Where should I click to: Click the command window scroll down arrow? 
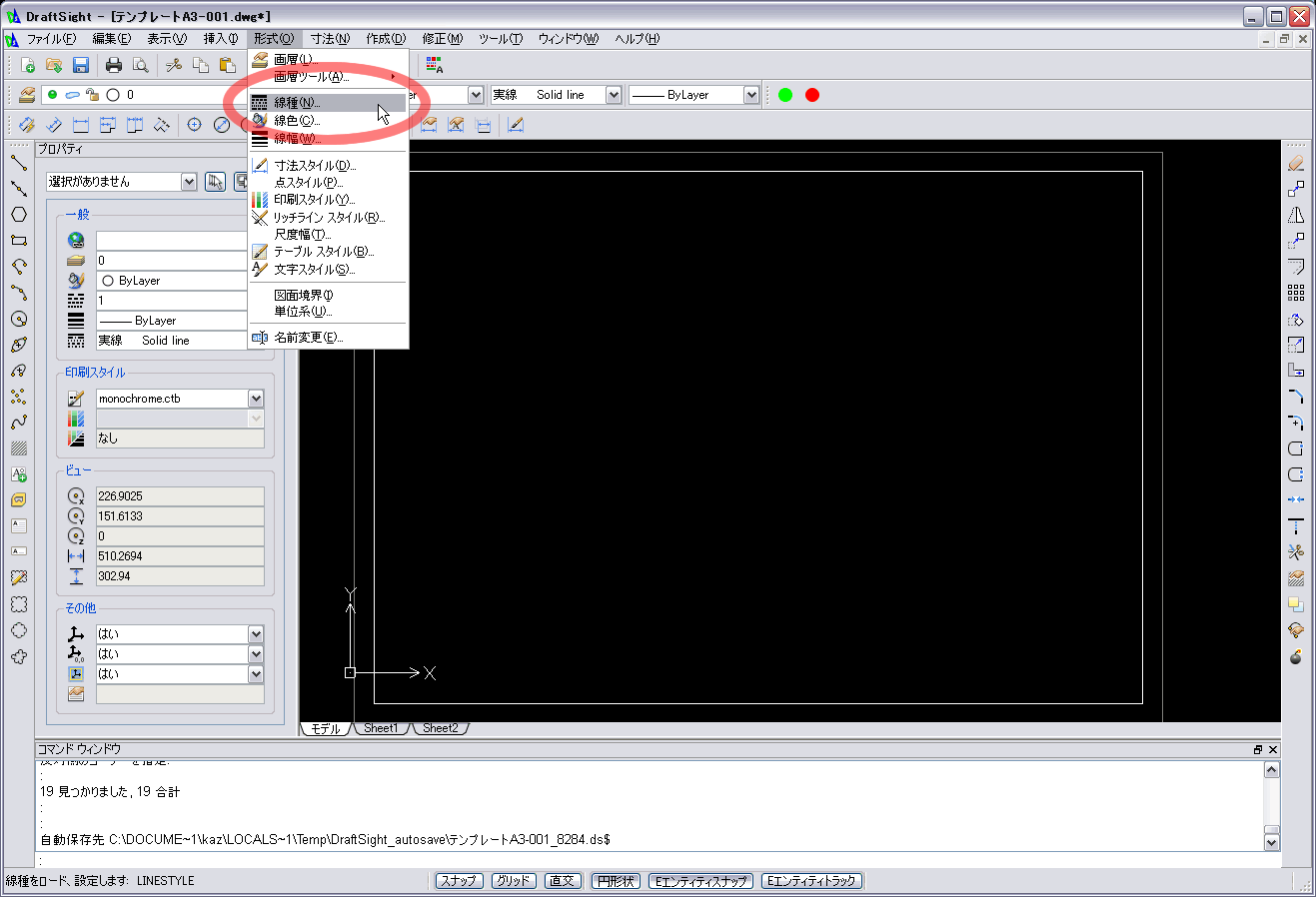[1271, 842]
